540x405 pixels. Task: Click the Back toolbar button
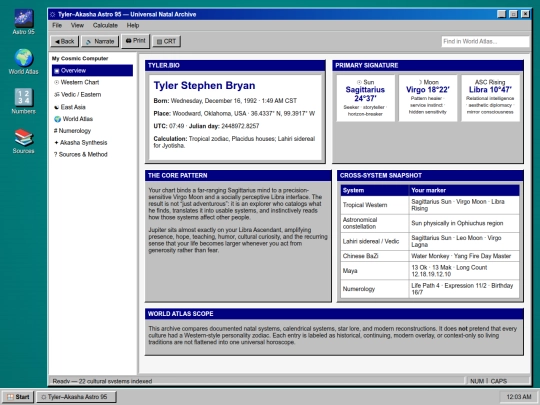pyautogui.click(x=65, y=41)
